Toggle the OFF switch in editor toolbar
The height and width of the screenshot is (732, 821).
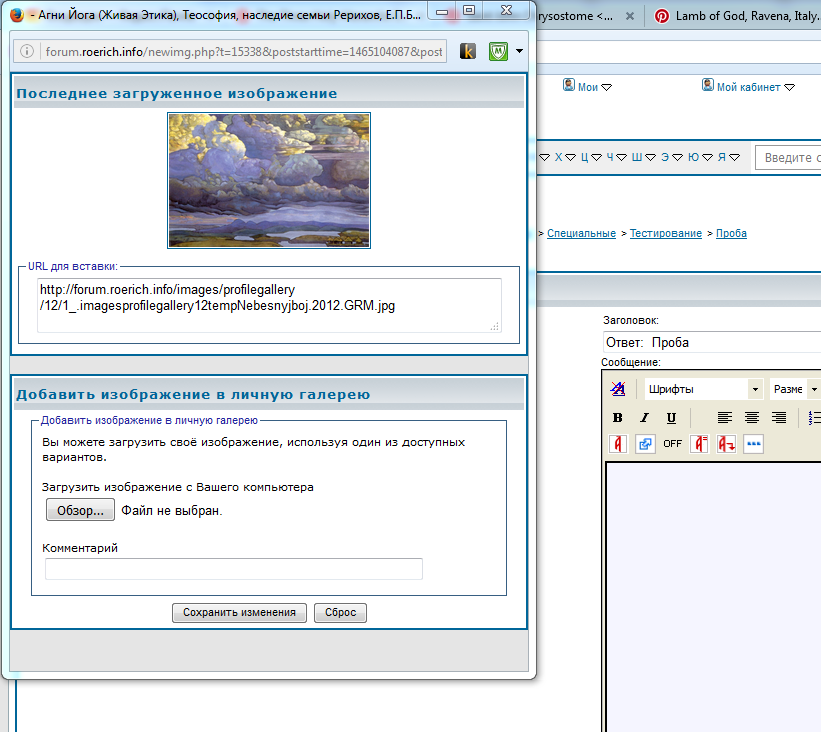673,444
